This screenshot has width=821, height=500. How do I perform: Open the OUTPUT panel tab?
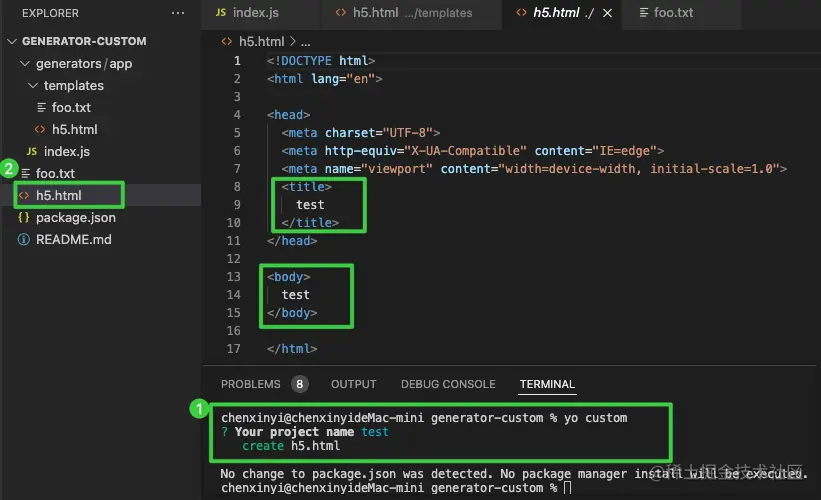pos(353,384)
